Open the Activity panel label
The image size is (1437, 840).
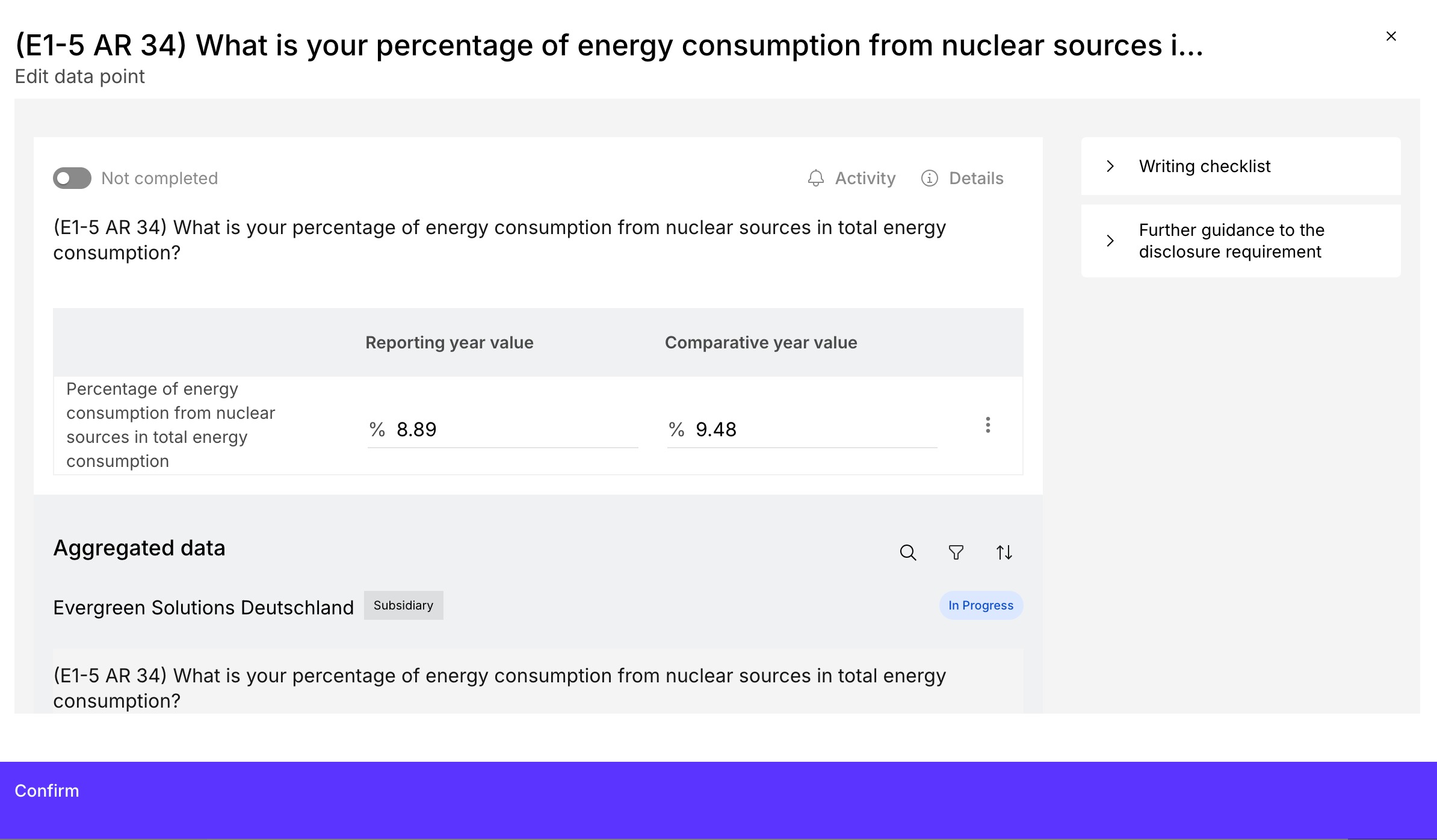point(865,178)
